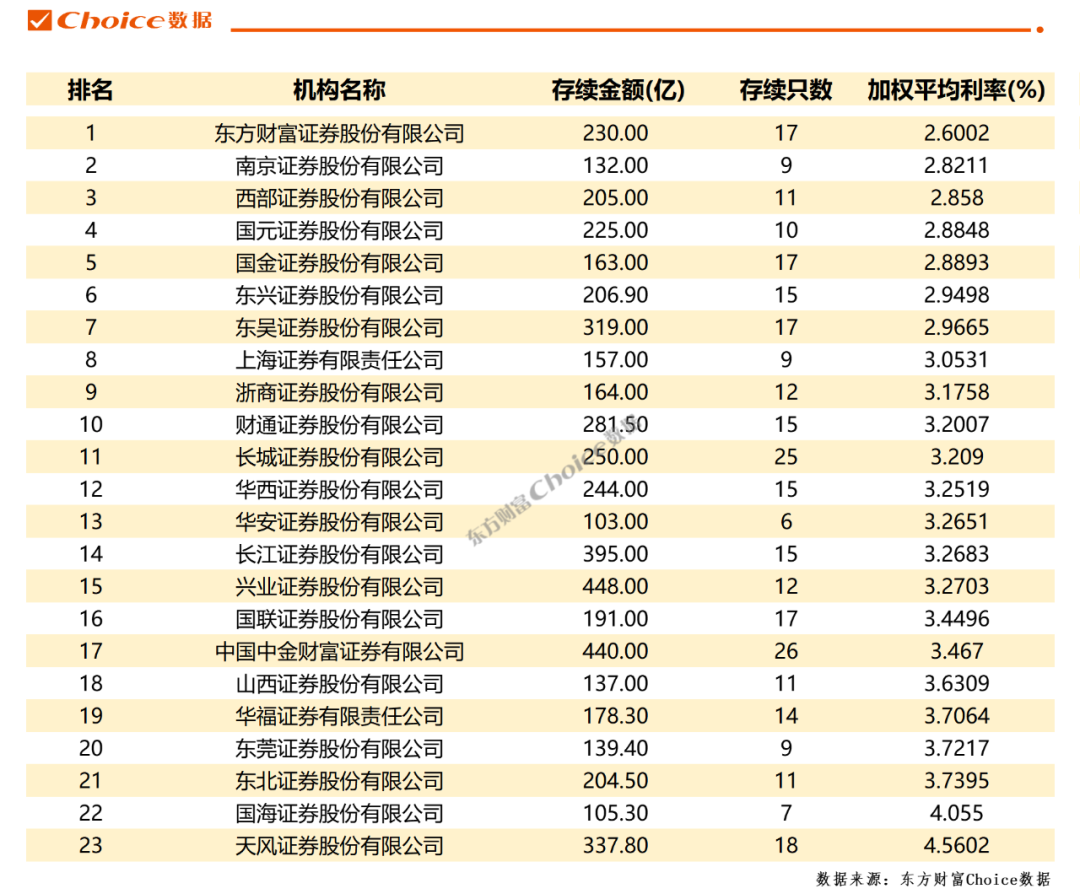Click 东方财富证券股份有限公司 cell
The image size is (1080, 894).
pyautogui.click(x=339, y=133)
